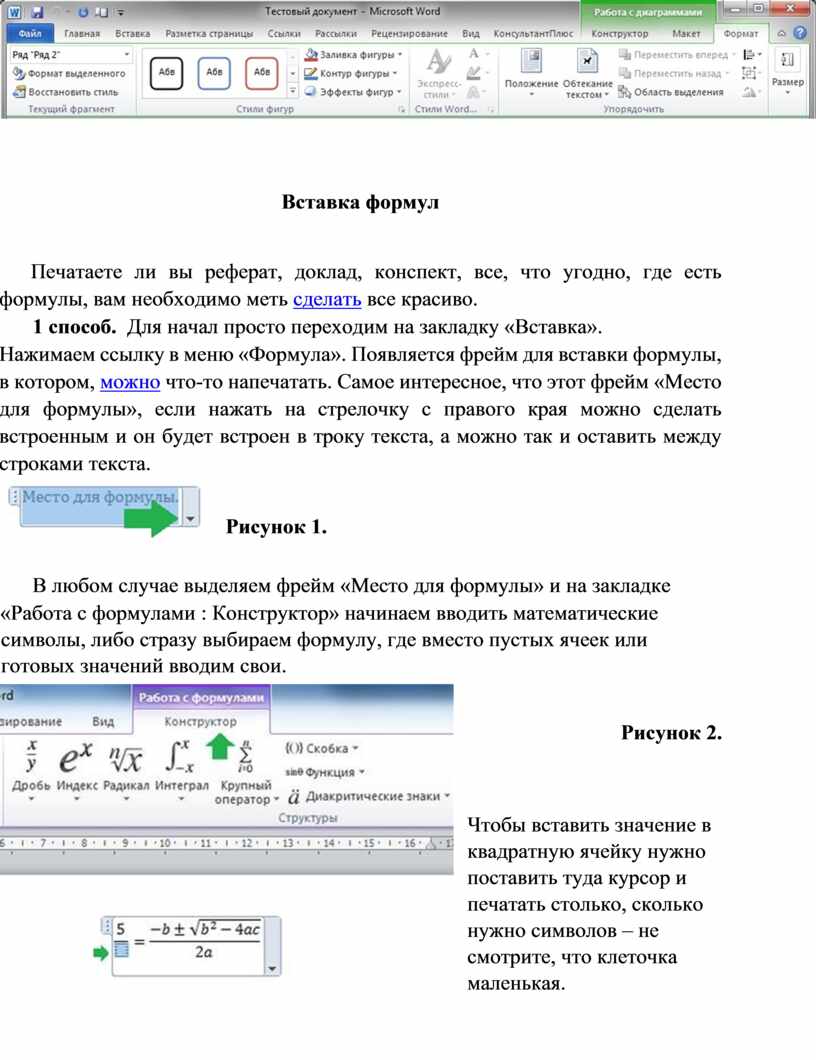The height and width of the screenshot is (1060, 816).
Task: Follow the можно hyperlink
Action: click(130, 382)
